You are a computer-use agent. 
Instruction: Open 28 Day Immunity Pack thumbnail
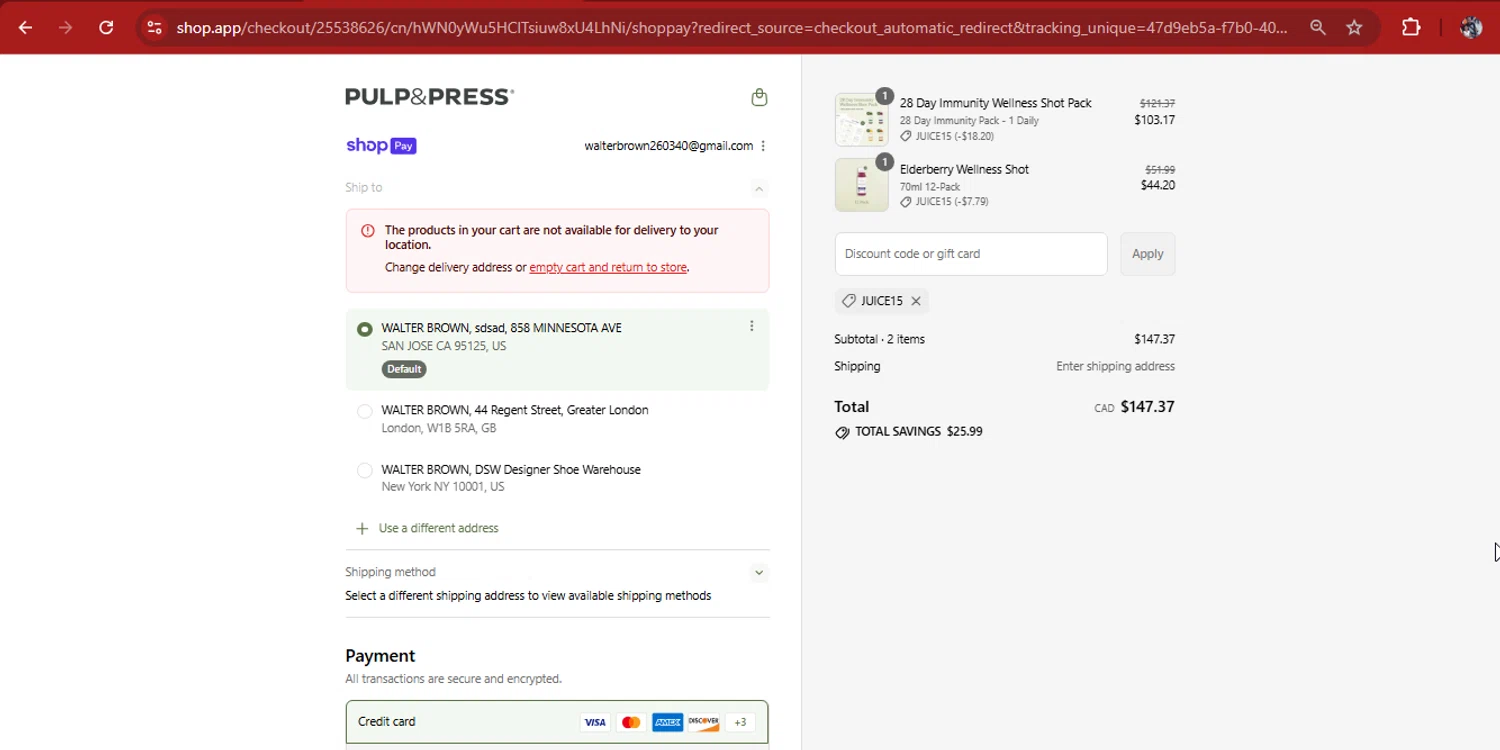(x=861, y=119)
